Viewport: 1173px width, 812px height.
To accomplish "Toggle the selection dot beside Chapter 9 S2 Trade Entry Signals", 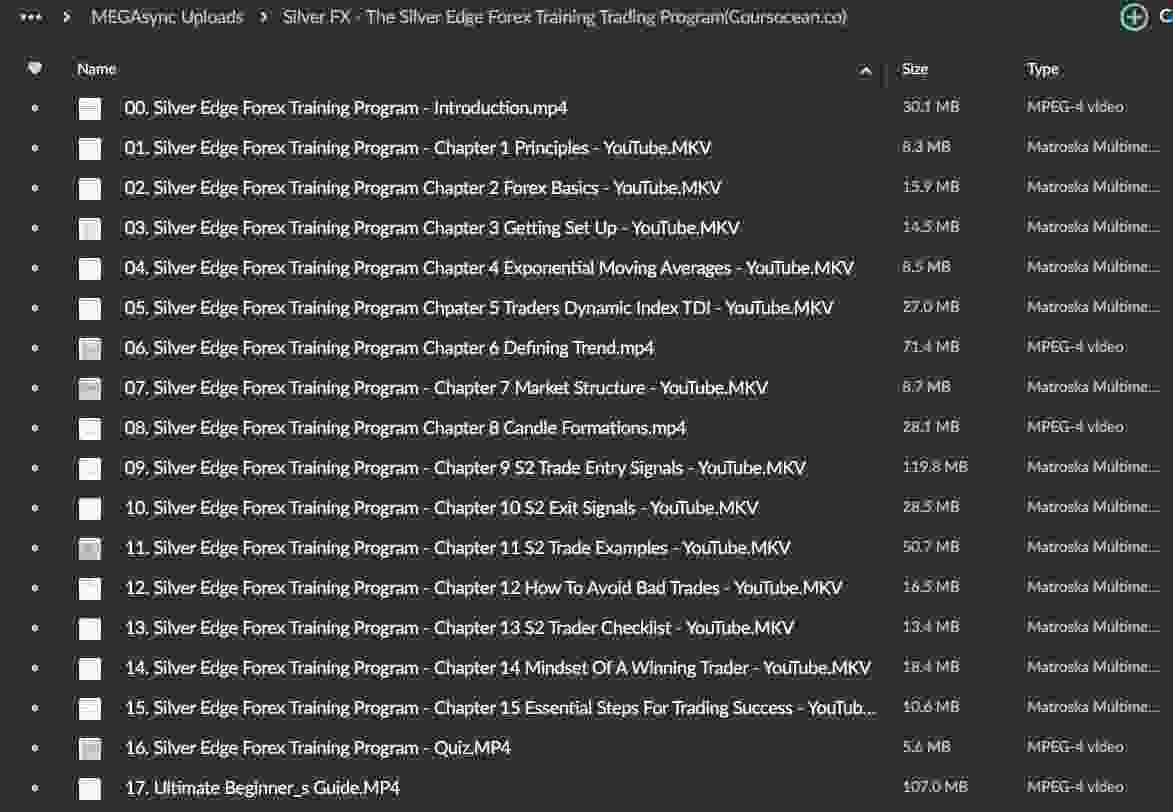I will pyautogui.click(x=37, y=467).
